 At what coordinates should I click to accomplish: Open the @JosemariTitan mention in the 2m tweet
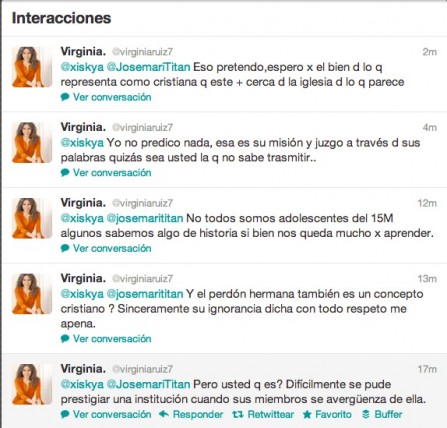click(148, 67)
